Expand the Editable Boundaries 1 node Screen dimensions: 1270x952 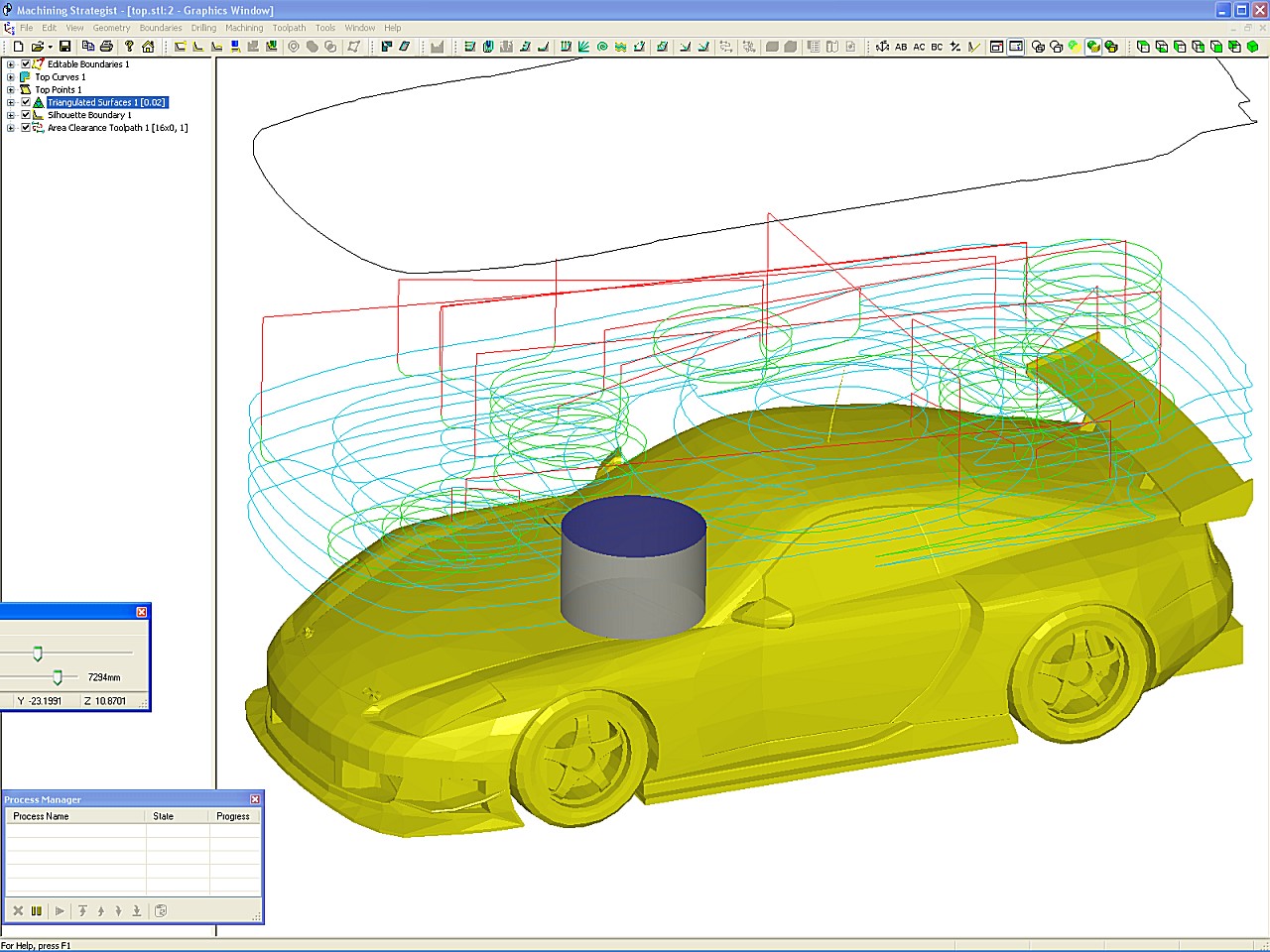click(11, 64)
